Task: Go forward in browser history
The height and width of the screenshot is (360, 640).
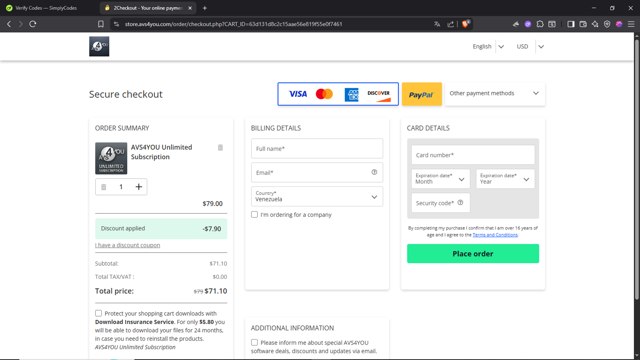Action: (x=20, y=24)
